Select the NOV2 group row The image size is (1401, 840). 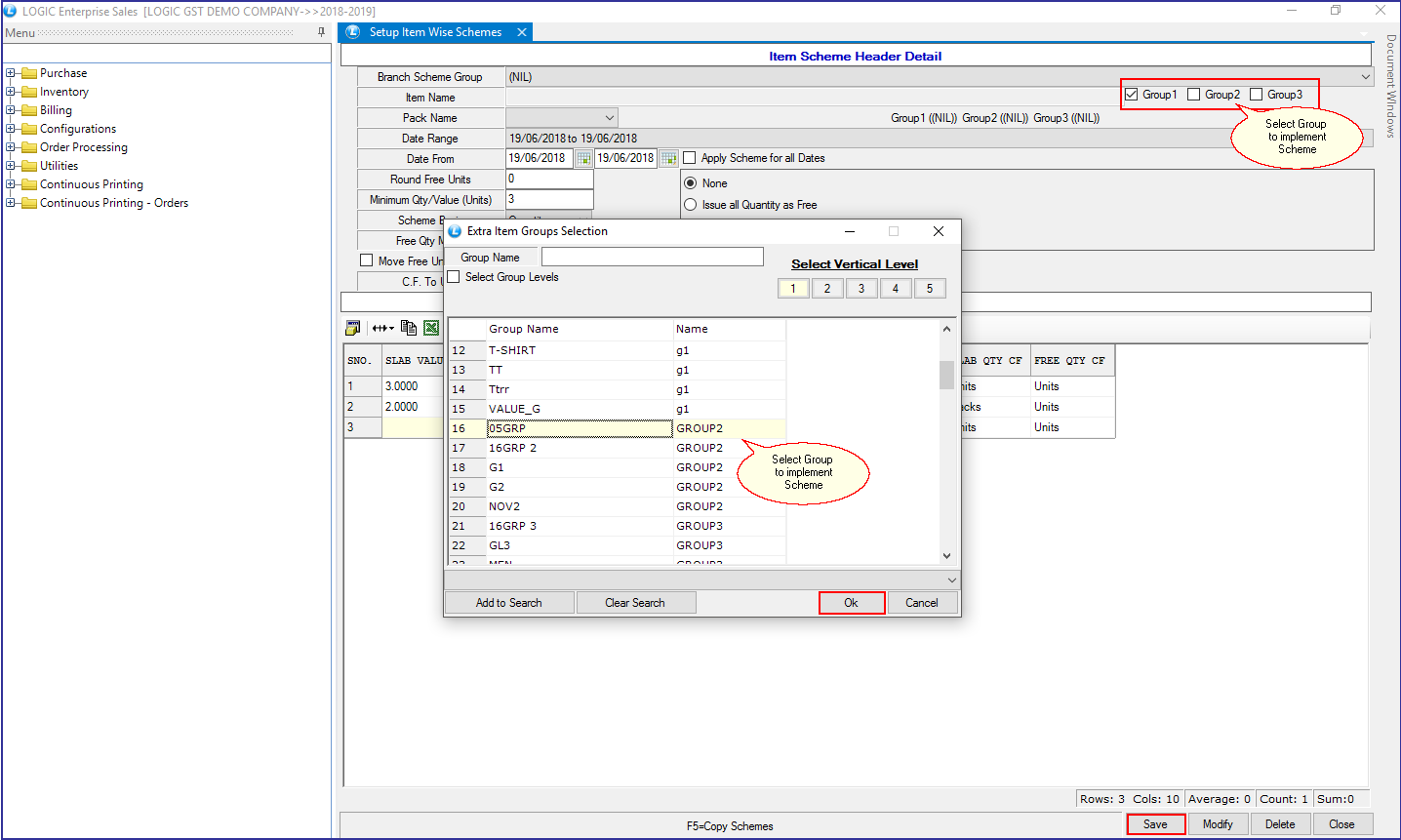[x=617, y=506]
